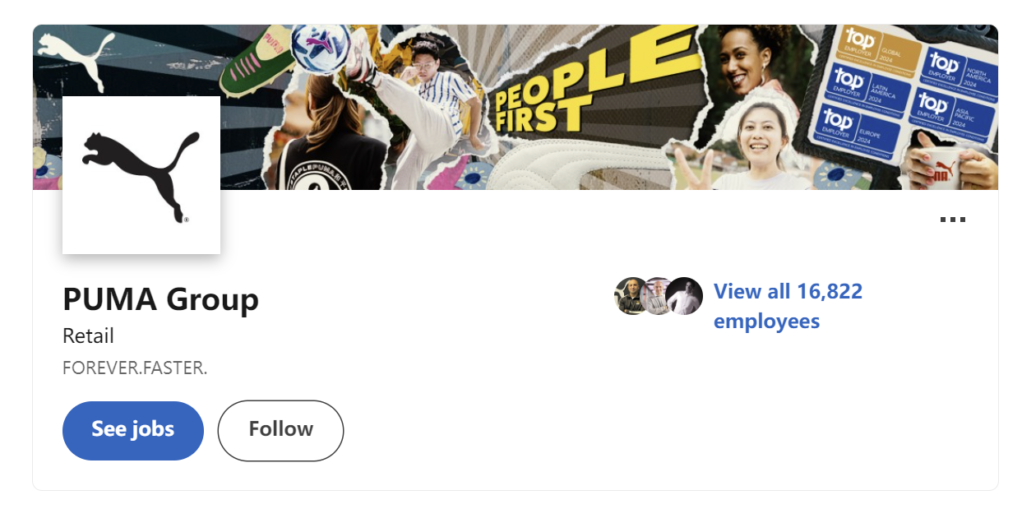Follow the PUMA Group page
Screen dimensions: 1022x509
coord(280,430)
